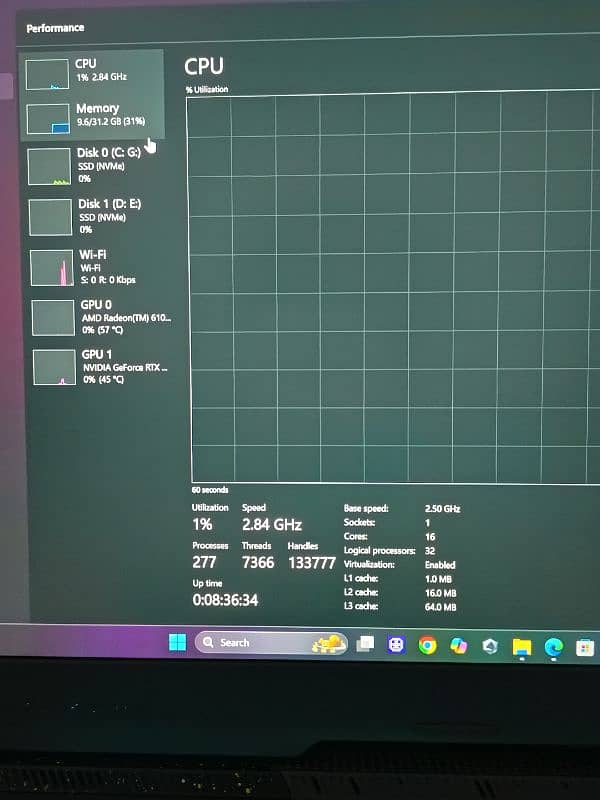Open the purple robot-face app in taskbar
This screenshot has height=800, width=600.
[x=396, y=645]
